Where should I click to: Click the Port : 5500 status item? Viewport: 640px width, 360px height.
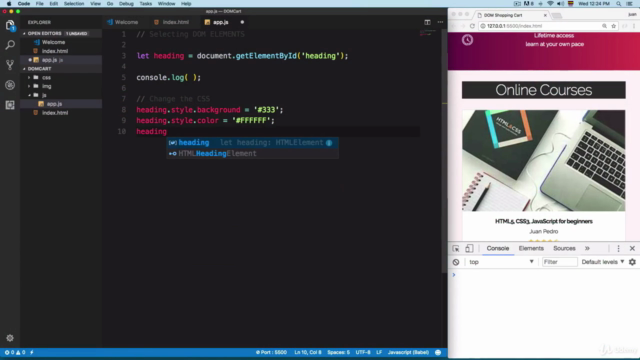(x=271, y=352)
